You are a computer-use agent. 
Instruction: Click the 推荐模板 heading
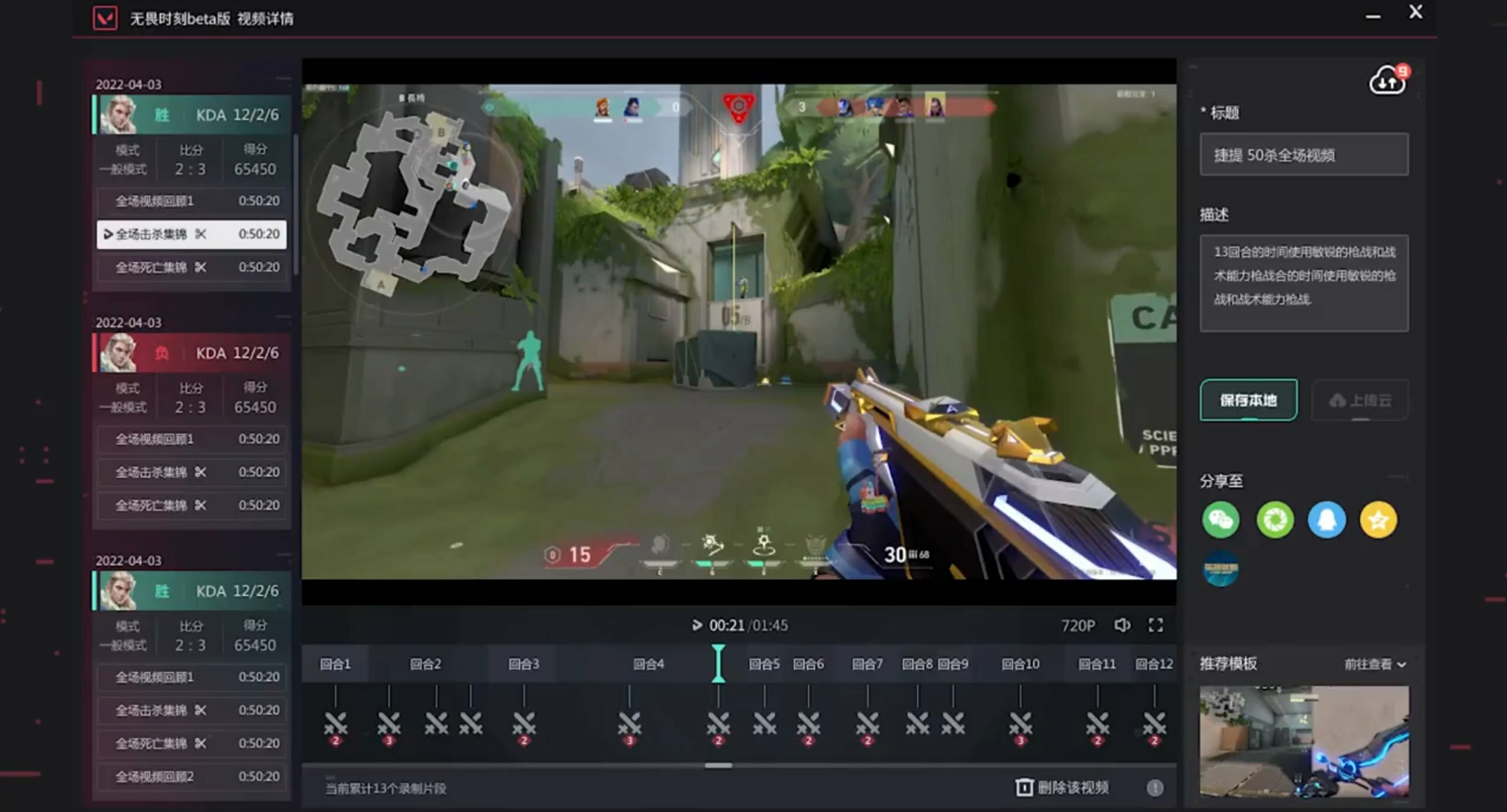[x=1228, y=664]
